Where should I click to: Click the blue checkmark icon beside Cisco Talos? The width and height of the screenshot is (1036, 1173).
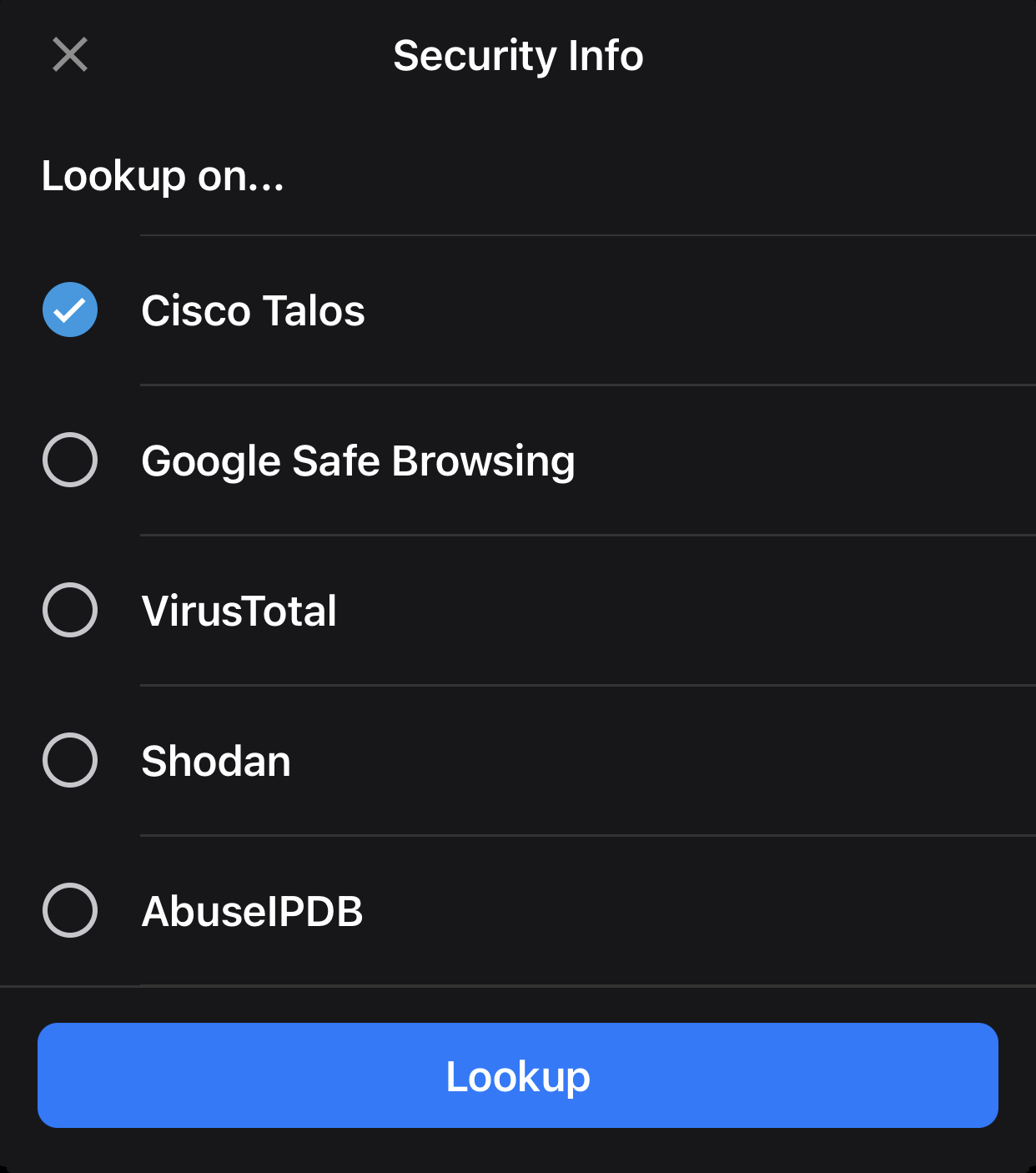click(x=70, y=310)
